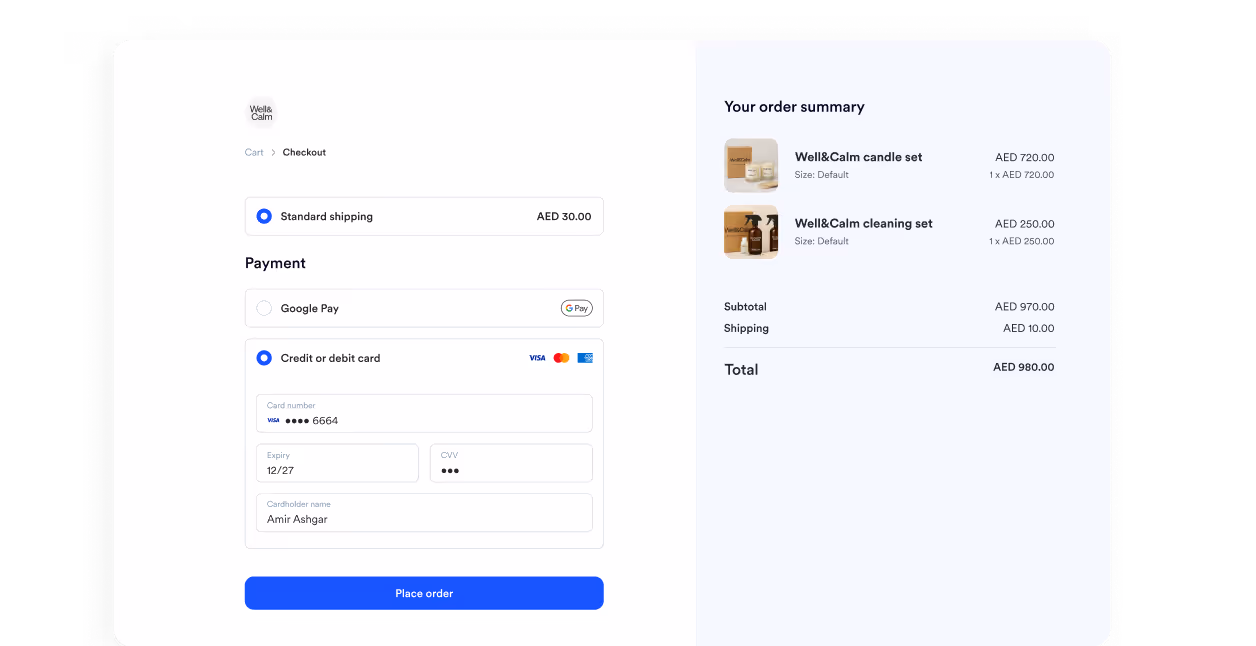Click the Checkout breadcrumb label
Screen dimensions: 1256x646
pyautogui.click(x=303, y=152)
